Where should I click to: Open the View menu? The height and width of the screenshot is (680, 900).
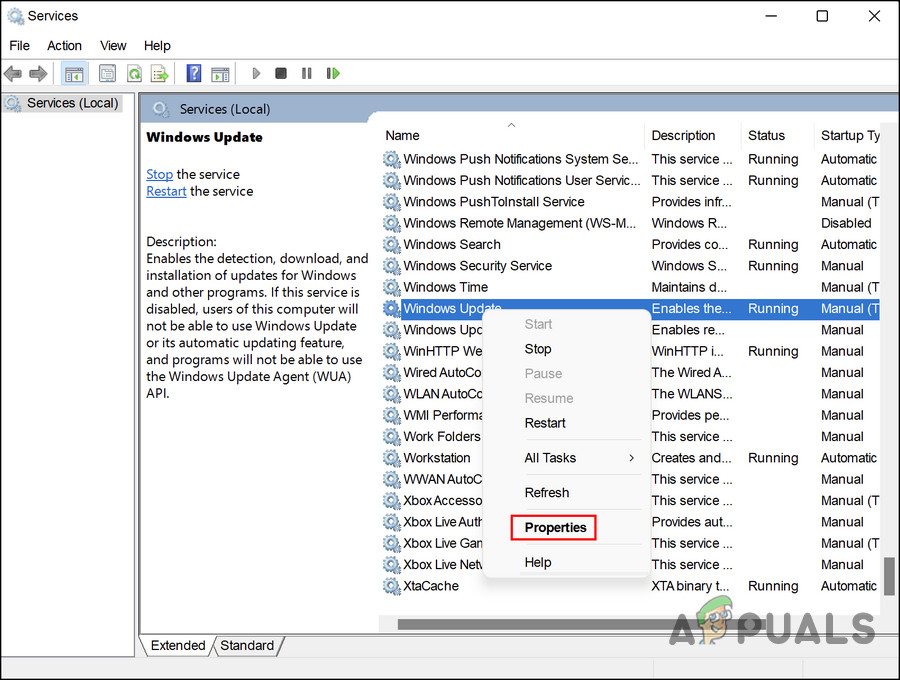(x=112, y=45)
